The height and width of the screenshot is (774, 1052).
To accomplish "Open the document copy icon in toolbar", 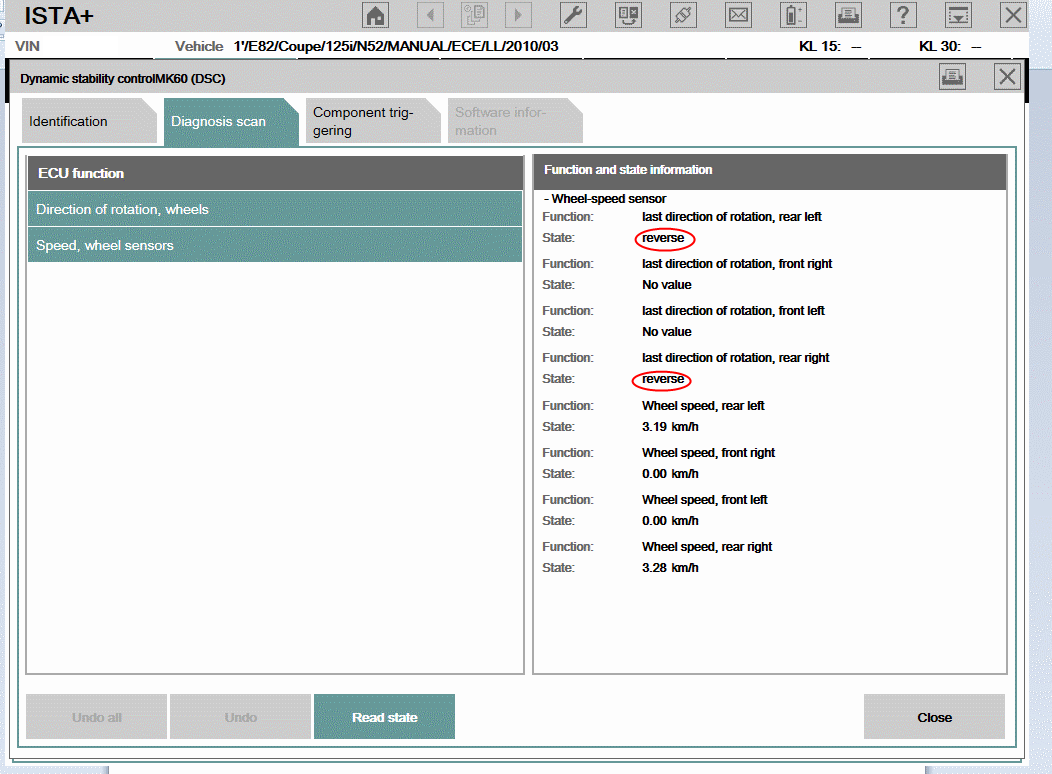I will pos(474,15).
